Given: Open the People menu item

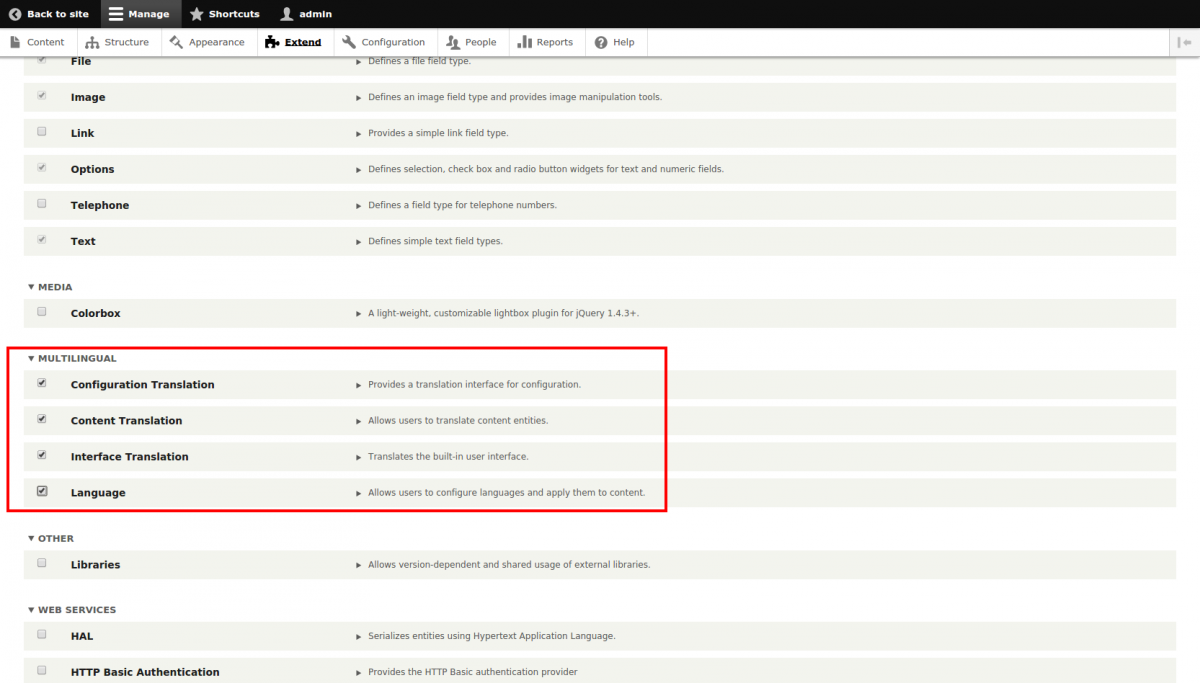Looking at the screenshot, I should 471,42.
